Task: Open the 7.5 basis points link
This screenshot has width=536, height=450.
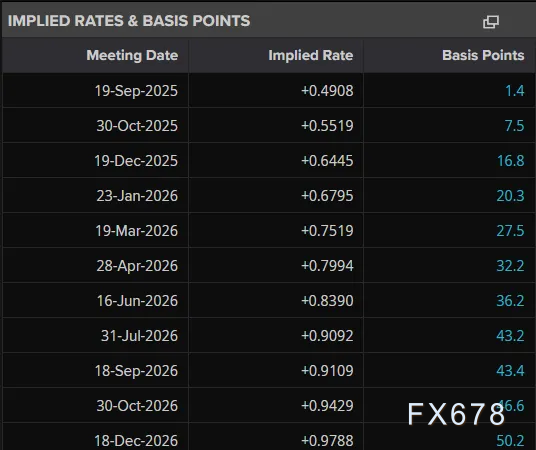Action: tap(514, 126)
